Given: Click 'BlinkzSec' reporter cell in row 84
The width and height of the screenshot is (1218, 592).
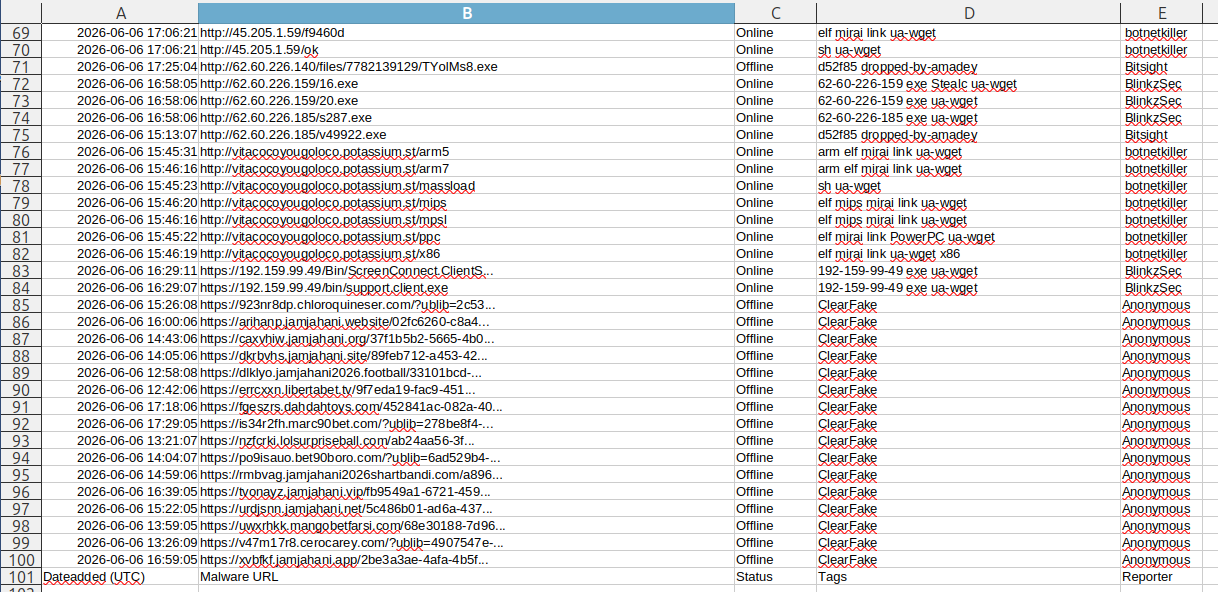Looking at the screenshot, I should click(1163, 288).
